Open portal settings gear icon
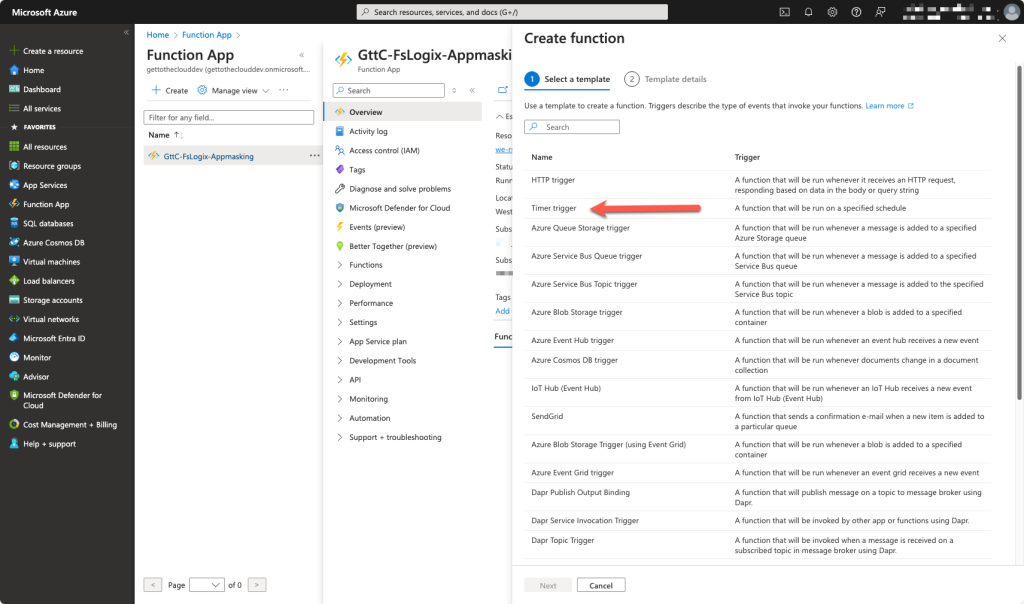Image resolution: width=1024 pixels, height=604 pixels. (832, 12)
